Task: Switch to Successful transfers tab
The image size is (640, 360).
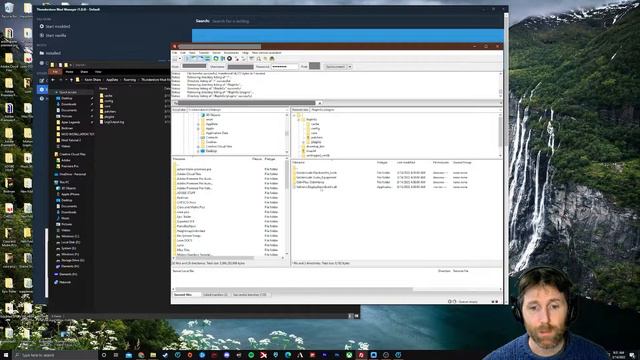Action: point(249,295)
